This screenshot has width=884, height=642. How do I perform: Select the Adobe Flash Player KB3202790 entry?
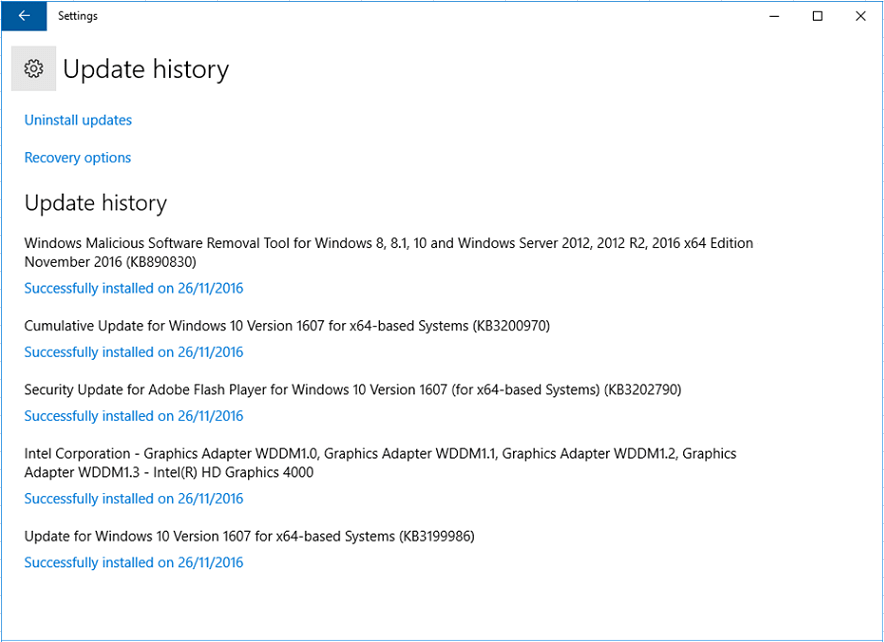point(353,390)
